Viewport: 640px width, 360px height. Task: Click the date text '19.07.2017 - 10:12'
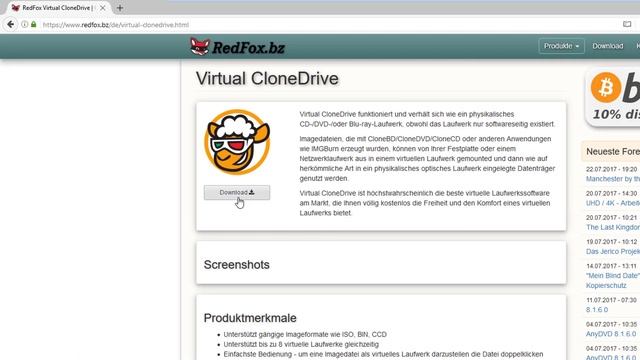[611, 242]
